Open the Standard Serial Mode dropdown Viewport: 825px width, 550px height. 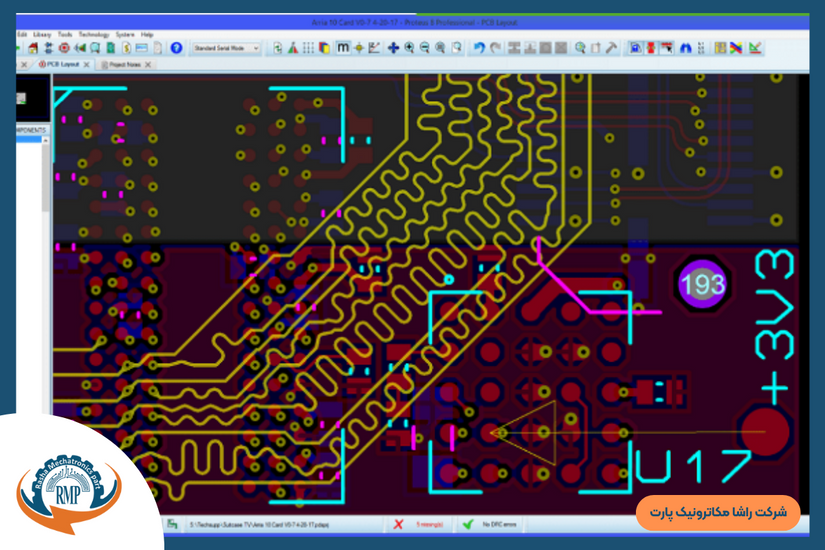pyautogui.click(x=226, y=47)
